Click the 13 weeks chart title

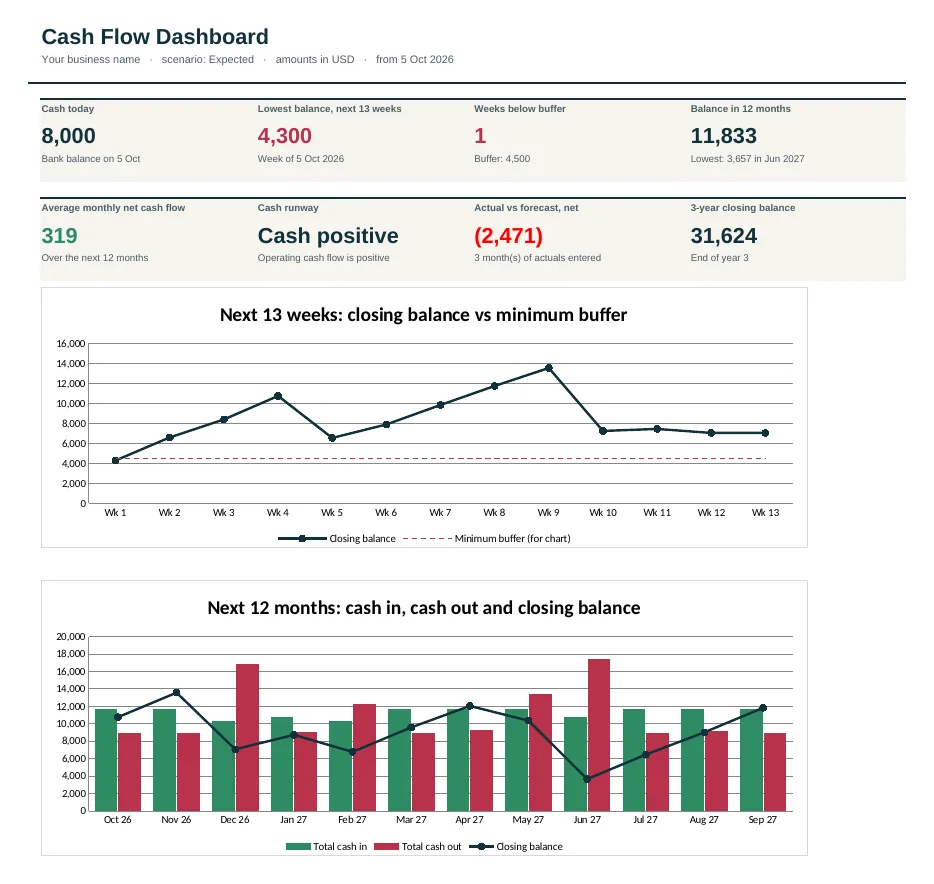[424, 315]
